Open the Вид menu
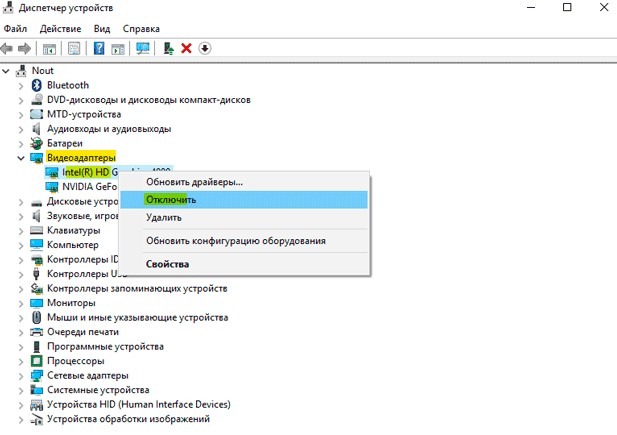This screenshot has width=617, height=435. [102, 29]
